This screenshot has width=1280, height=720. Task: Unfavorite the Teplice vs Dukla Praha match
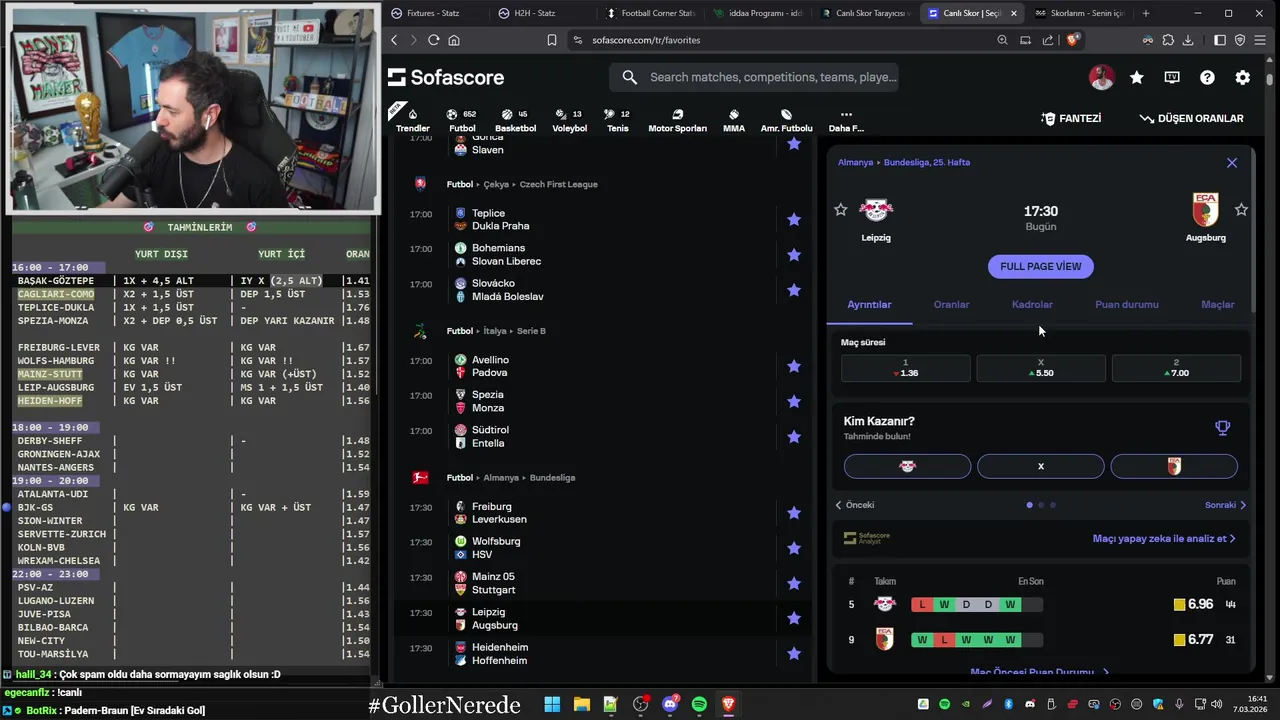(794, 219)
